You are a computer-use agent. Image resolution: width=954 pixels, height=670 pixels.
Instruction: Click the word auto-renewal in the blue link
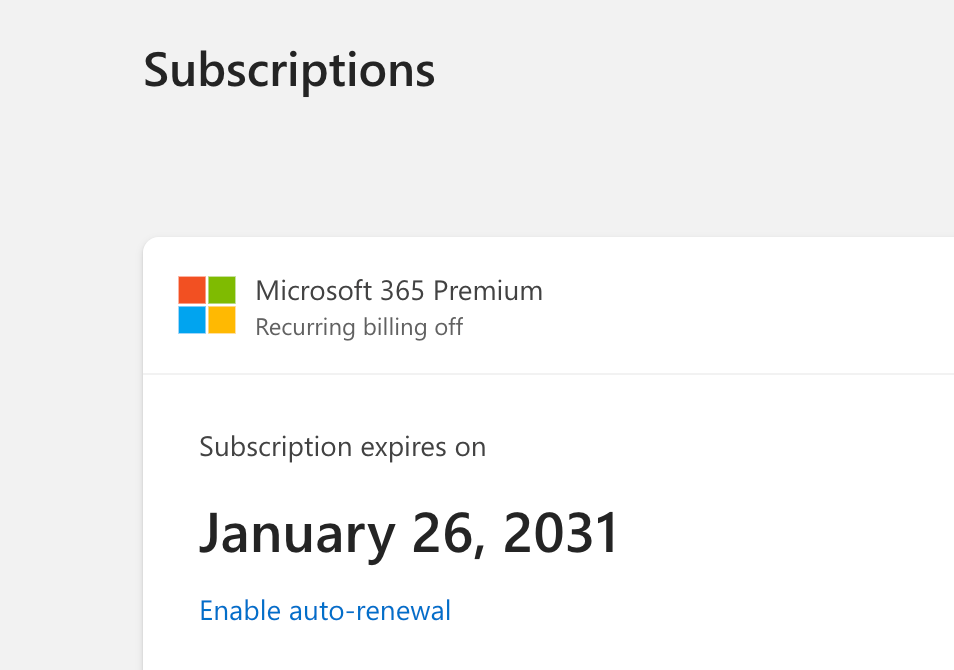(370, 610)
